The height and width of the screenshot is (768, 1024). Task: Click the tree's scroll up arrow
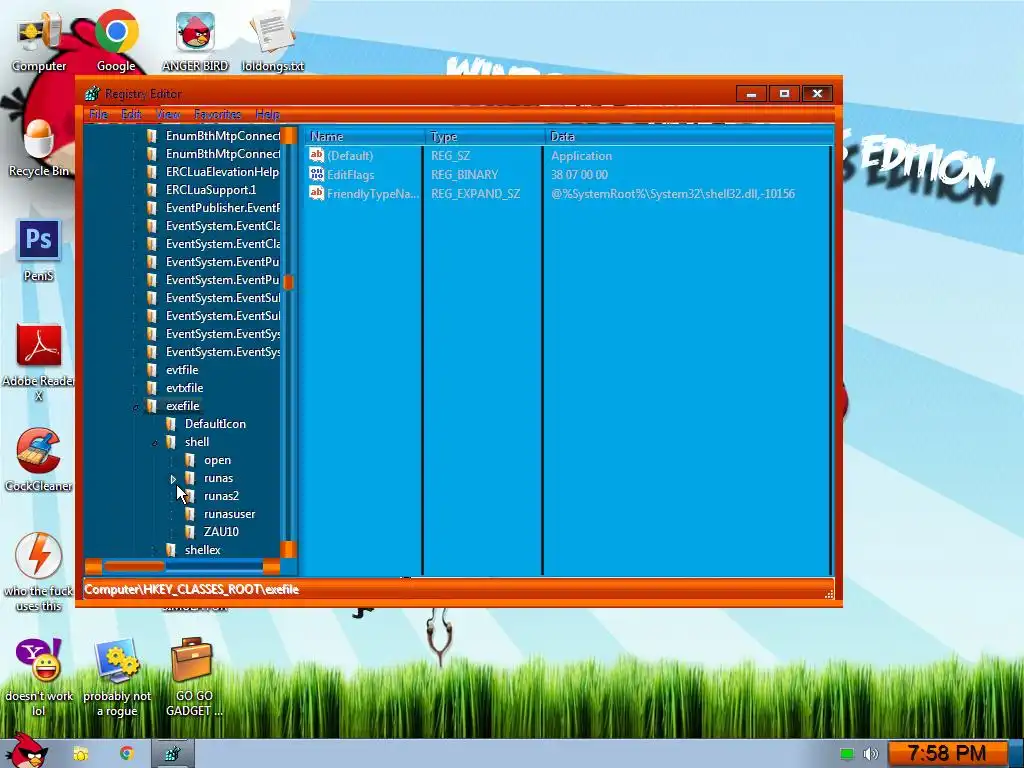coord(289,136)
